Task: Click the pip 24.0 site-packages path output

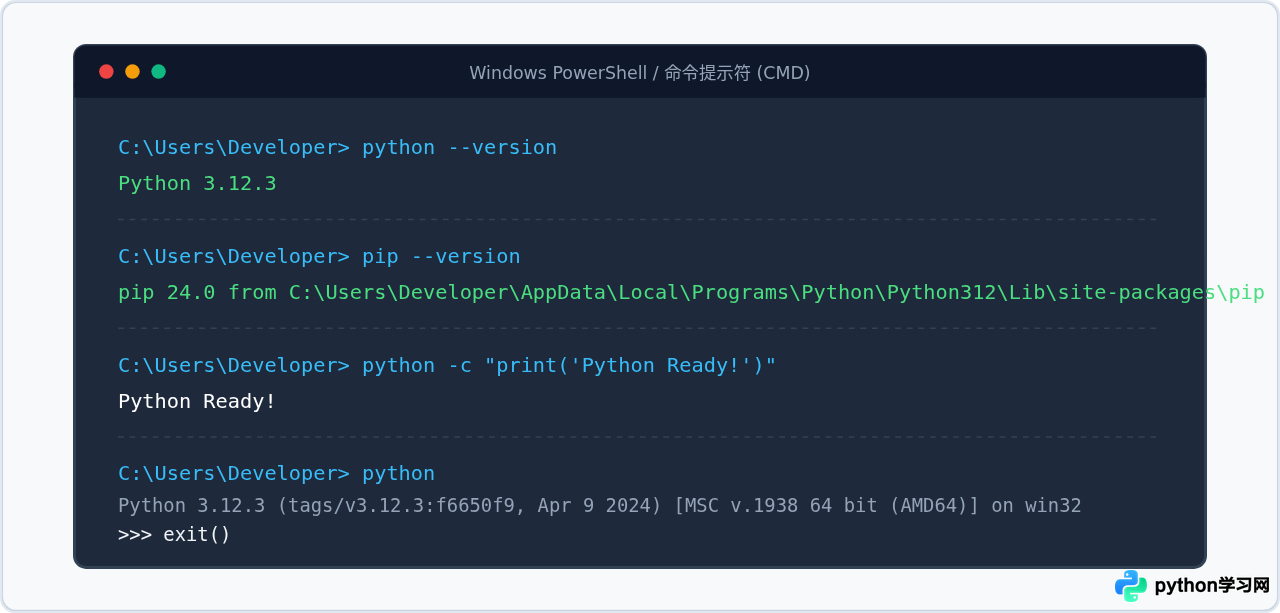Action: point(691,292)
